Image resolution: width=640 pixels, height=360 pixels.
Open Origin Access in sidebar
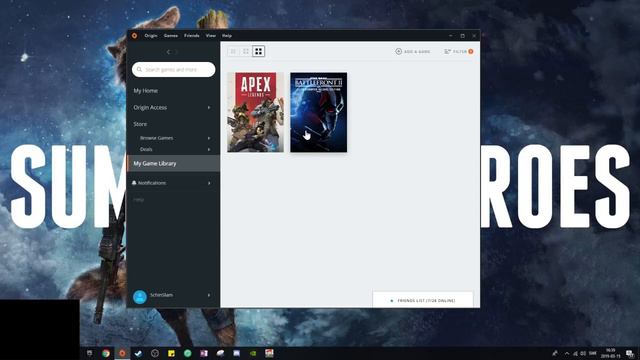[150, 107]
